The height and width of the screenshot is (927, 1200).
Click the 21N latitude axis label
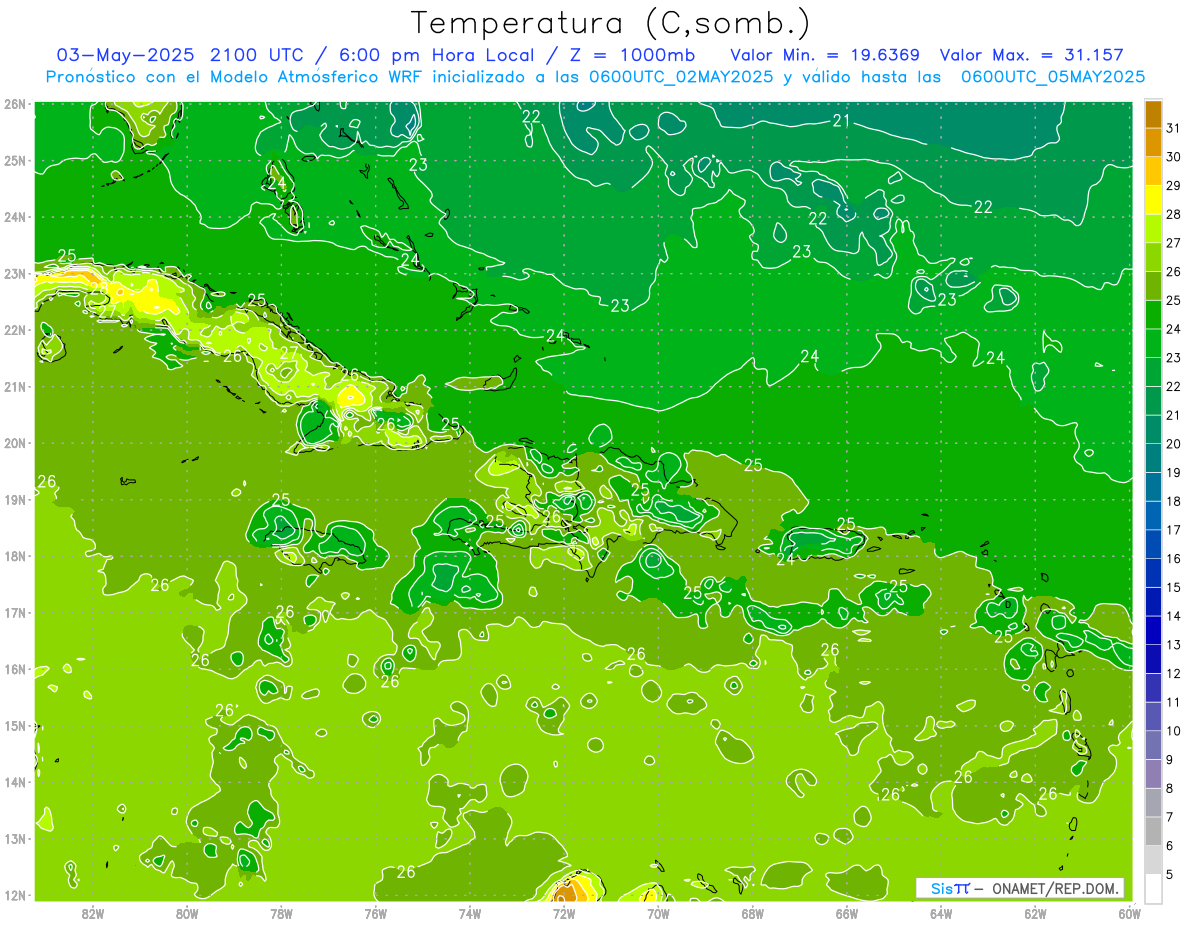coord(15,387)
